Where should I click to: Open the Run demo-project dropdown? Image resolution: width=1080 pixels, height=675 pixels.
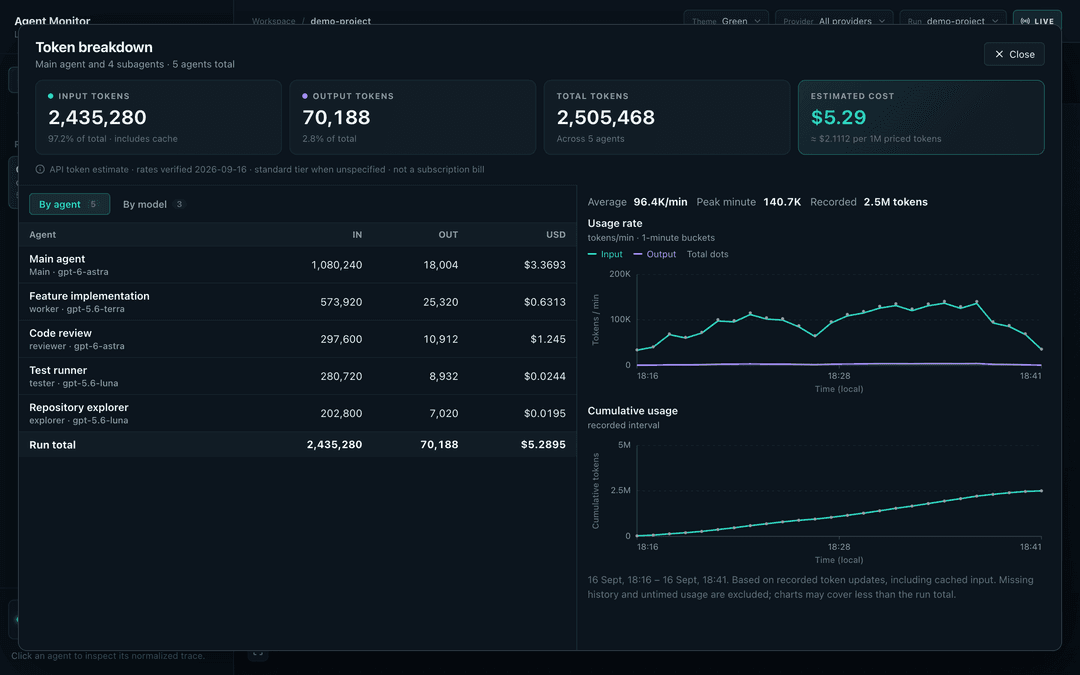(x=953, y=21)
